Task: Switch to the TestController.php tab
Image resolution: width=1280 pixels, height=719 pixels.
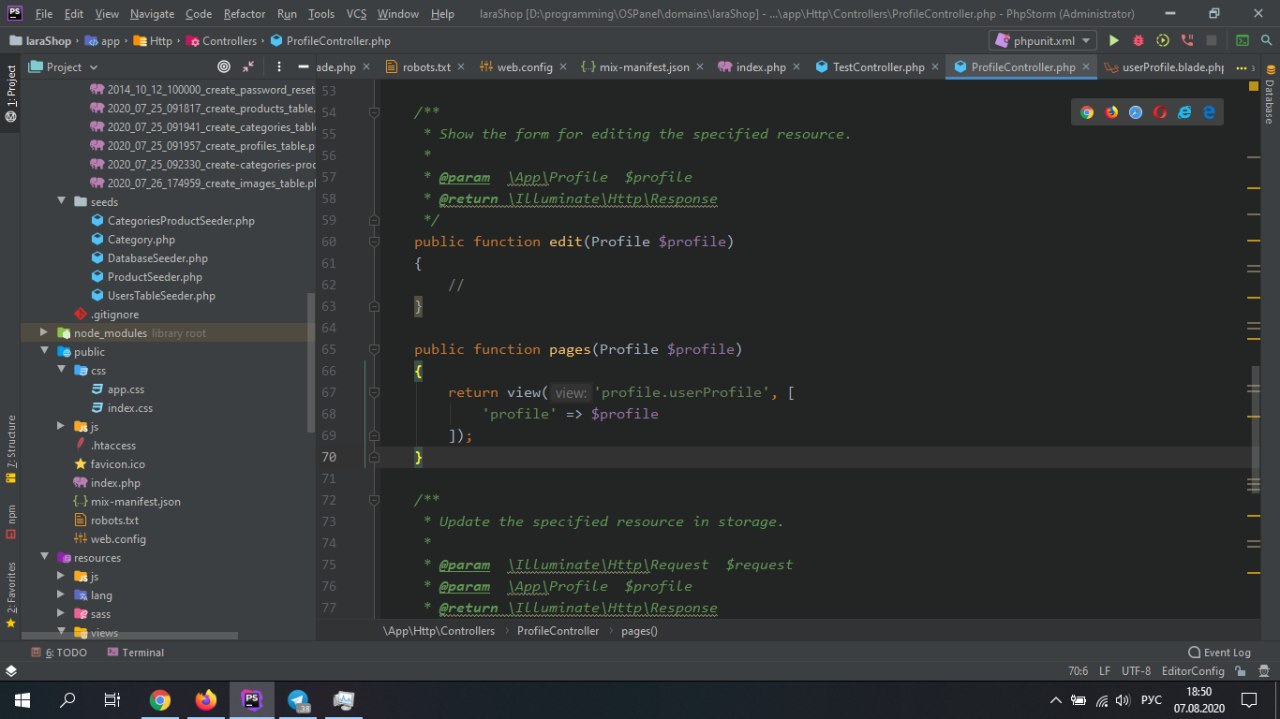Action: coord(870,67)
